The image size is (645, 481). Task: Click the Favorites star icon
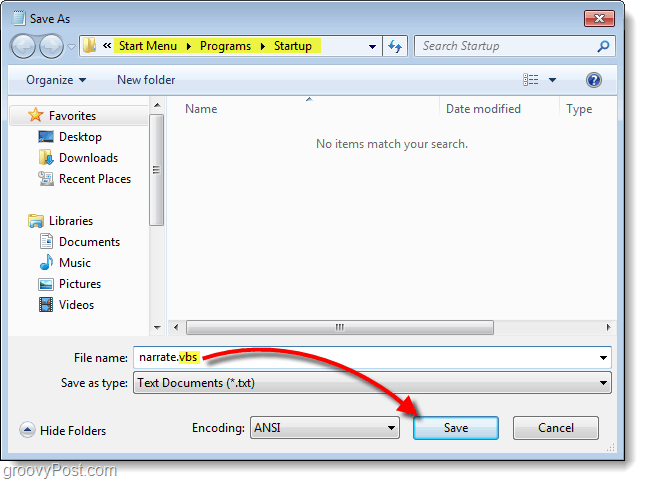(x=36, y=115)
